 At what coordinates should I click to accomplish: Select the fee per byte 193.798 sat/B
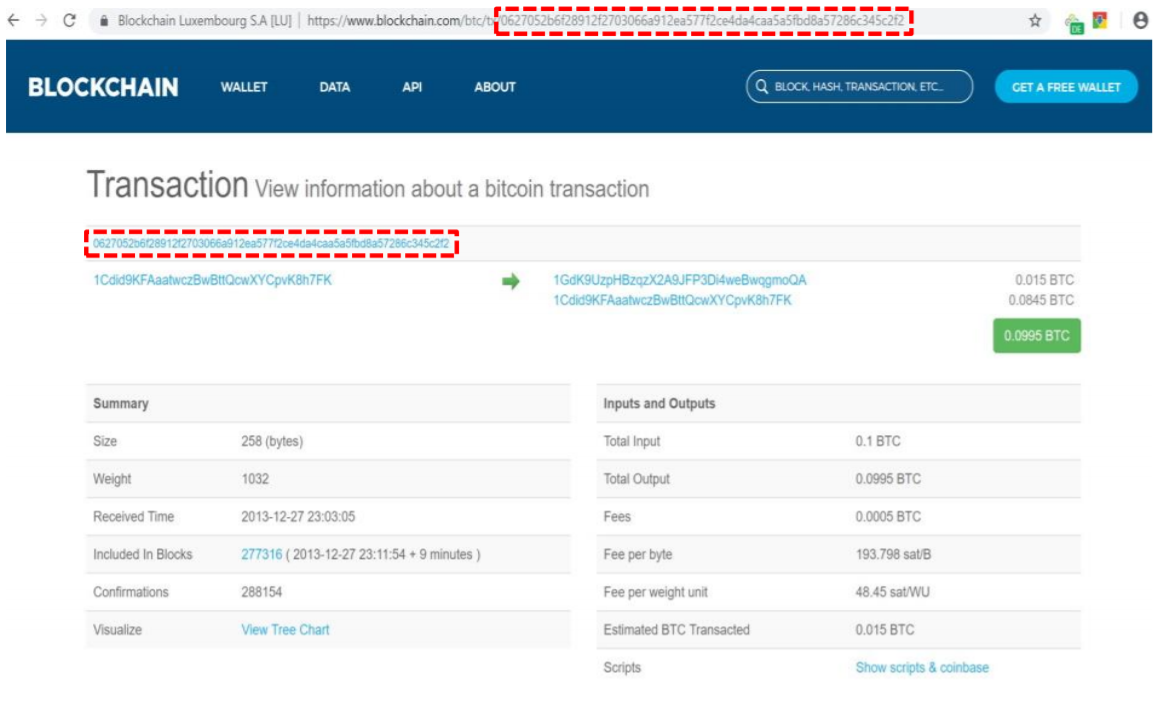tap(893, 554)
